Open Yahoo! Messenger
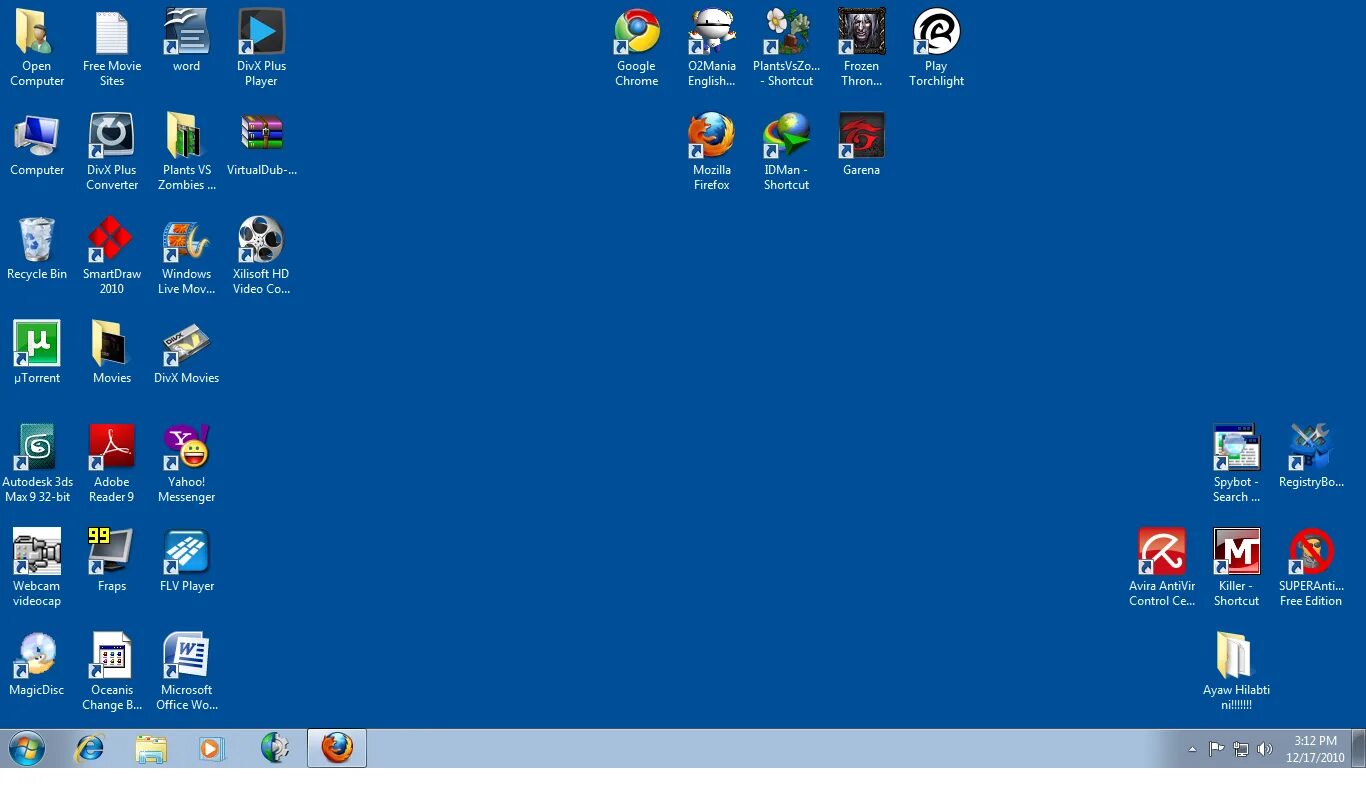Viewport: 1366px width, 794px height. tap(186, 447)
